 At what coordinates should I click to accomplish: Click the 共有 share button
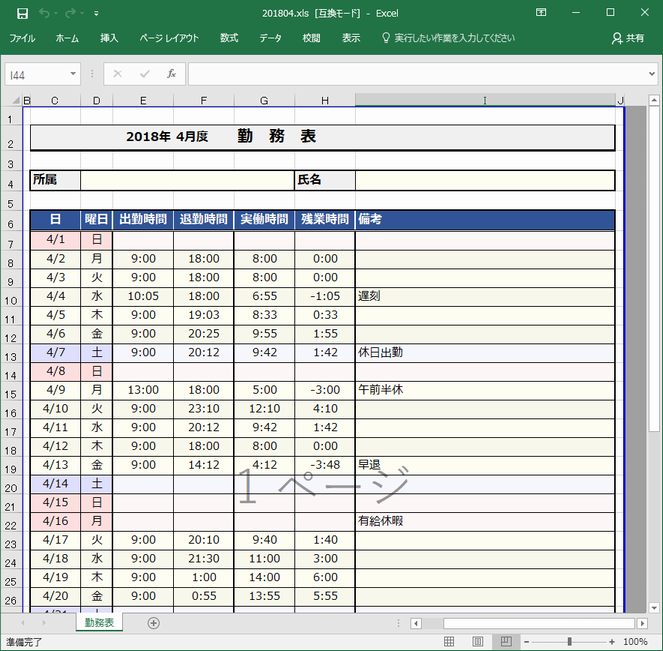point(628,38)
